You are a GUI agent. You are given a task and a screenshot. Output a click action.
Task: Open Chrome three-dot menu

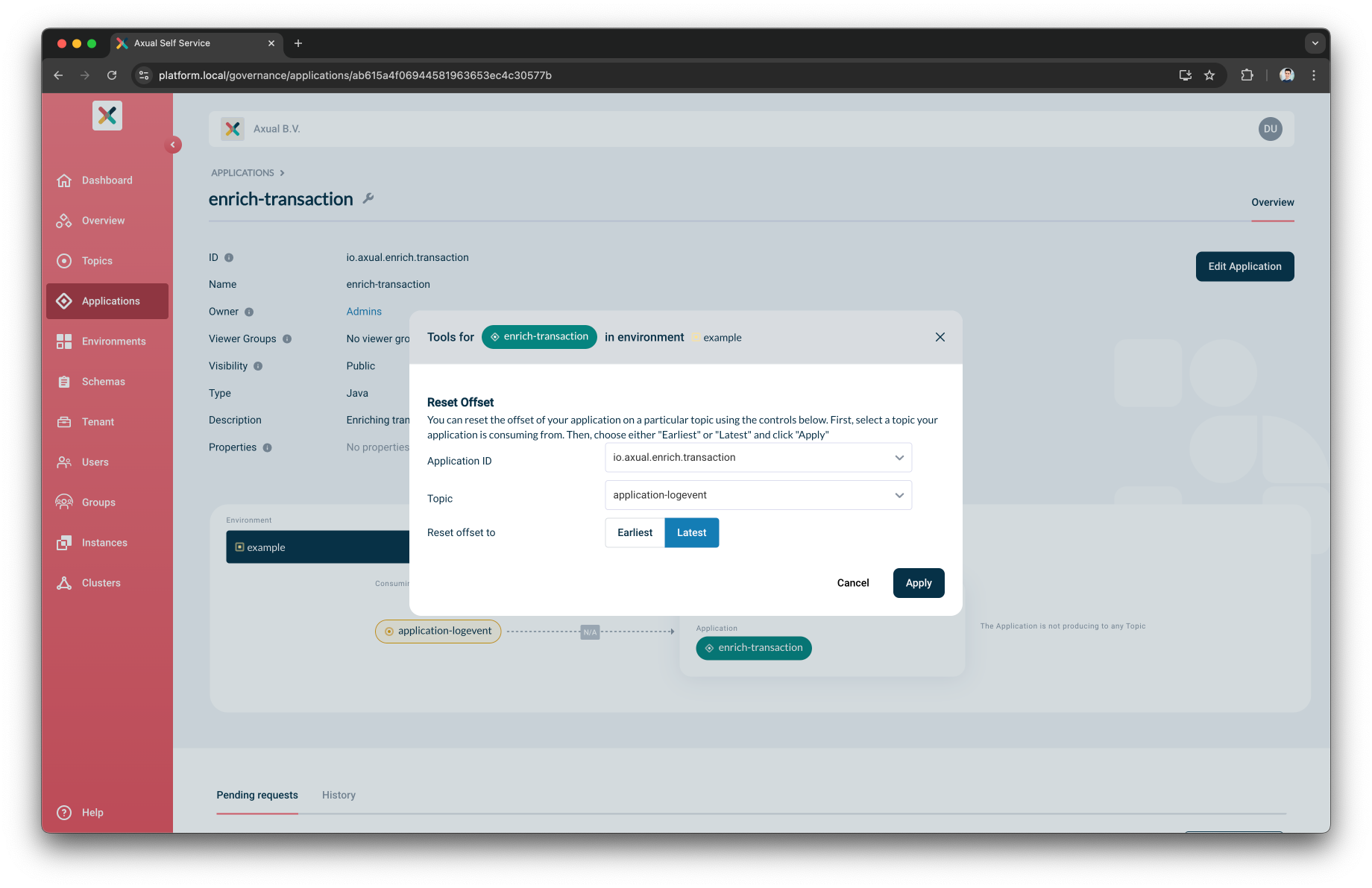[x=1314, y=75]
